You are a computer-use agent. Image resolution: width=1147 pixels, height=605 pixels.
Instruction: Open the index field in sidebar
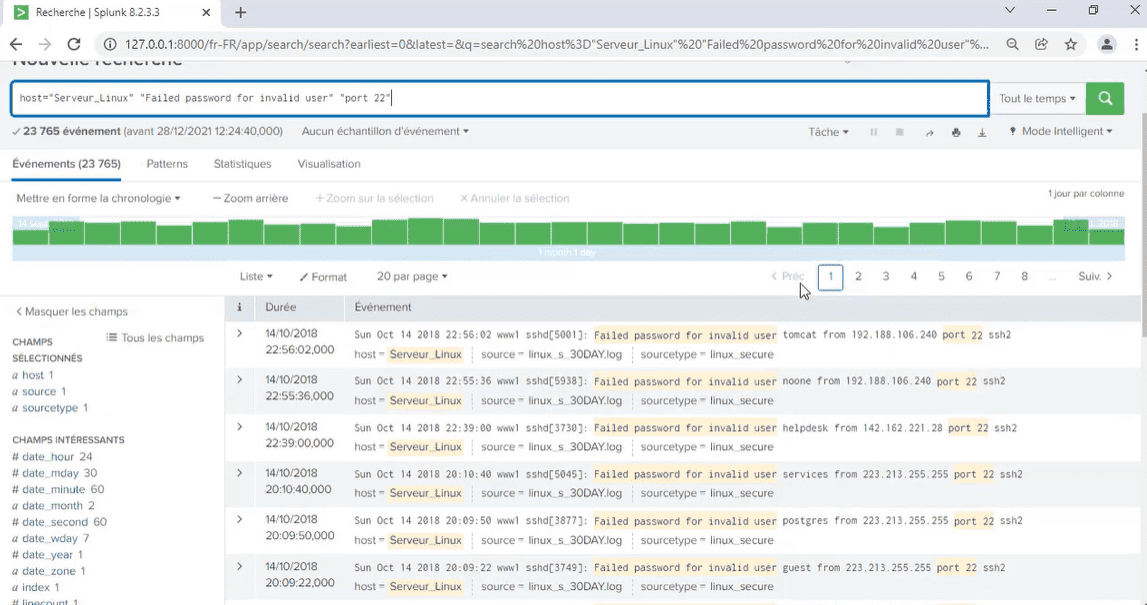coord(36,587)
